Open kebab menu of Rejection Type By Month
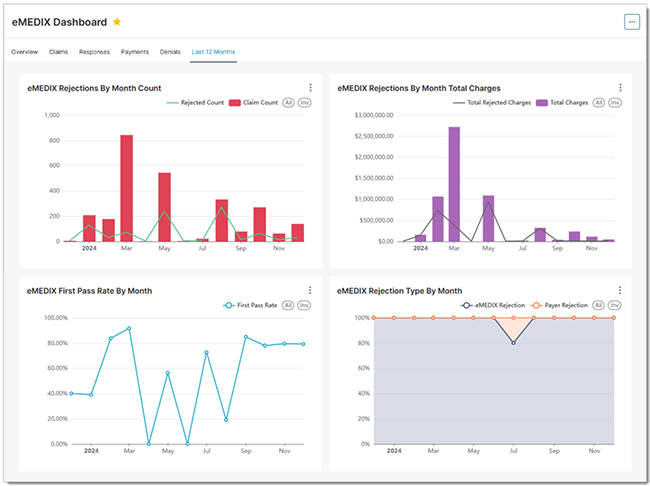Screen dimensions: 650x486 click(x=620, y=290)
